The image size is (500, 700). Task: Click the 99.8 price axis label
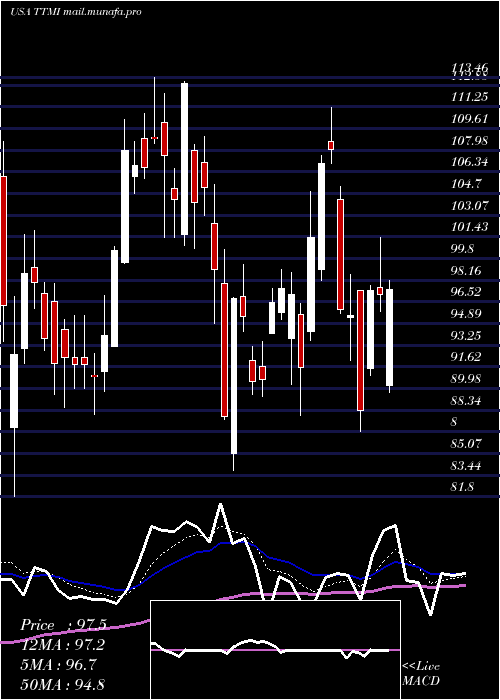(x=463, y=249)
